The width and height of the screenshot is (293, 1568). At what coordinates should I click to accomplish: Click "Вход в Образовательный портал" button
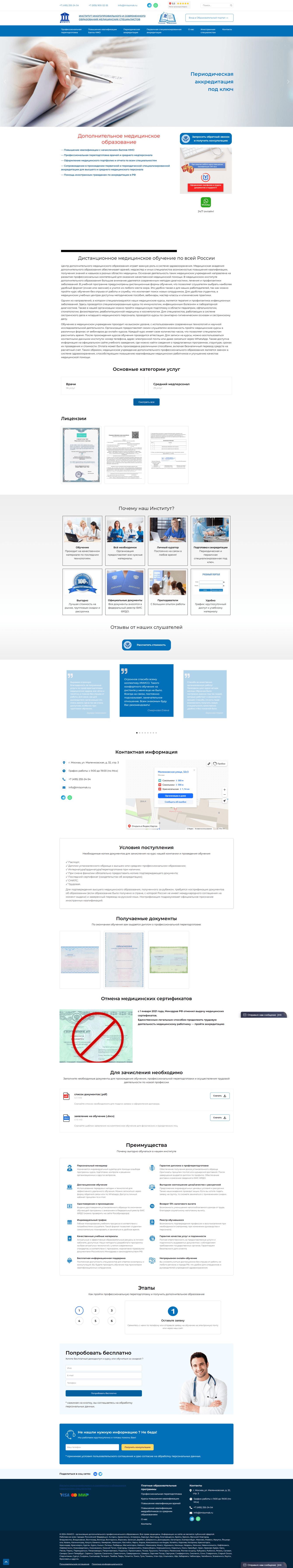click(209, 18)
